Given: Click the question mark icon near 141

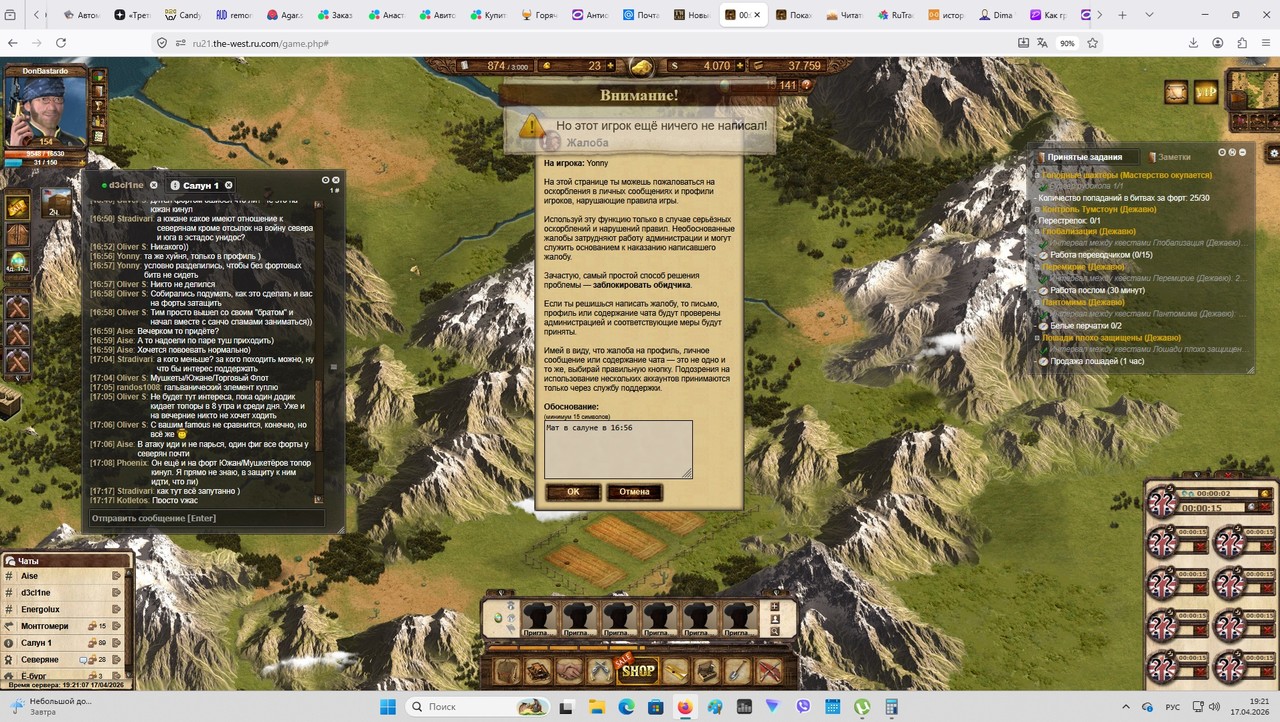Looking at the screenshot, I should (806, 86).
